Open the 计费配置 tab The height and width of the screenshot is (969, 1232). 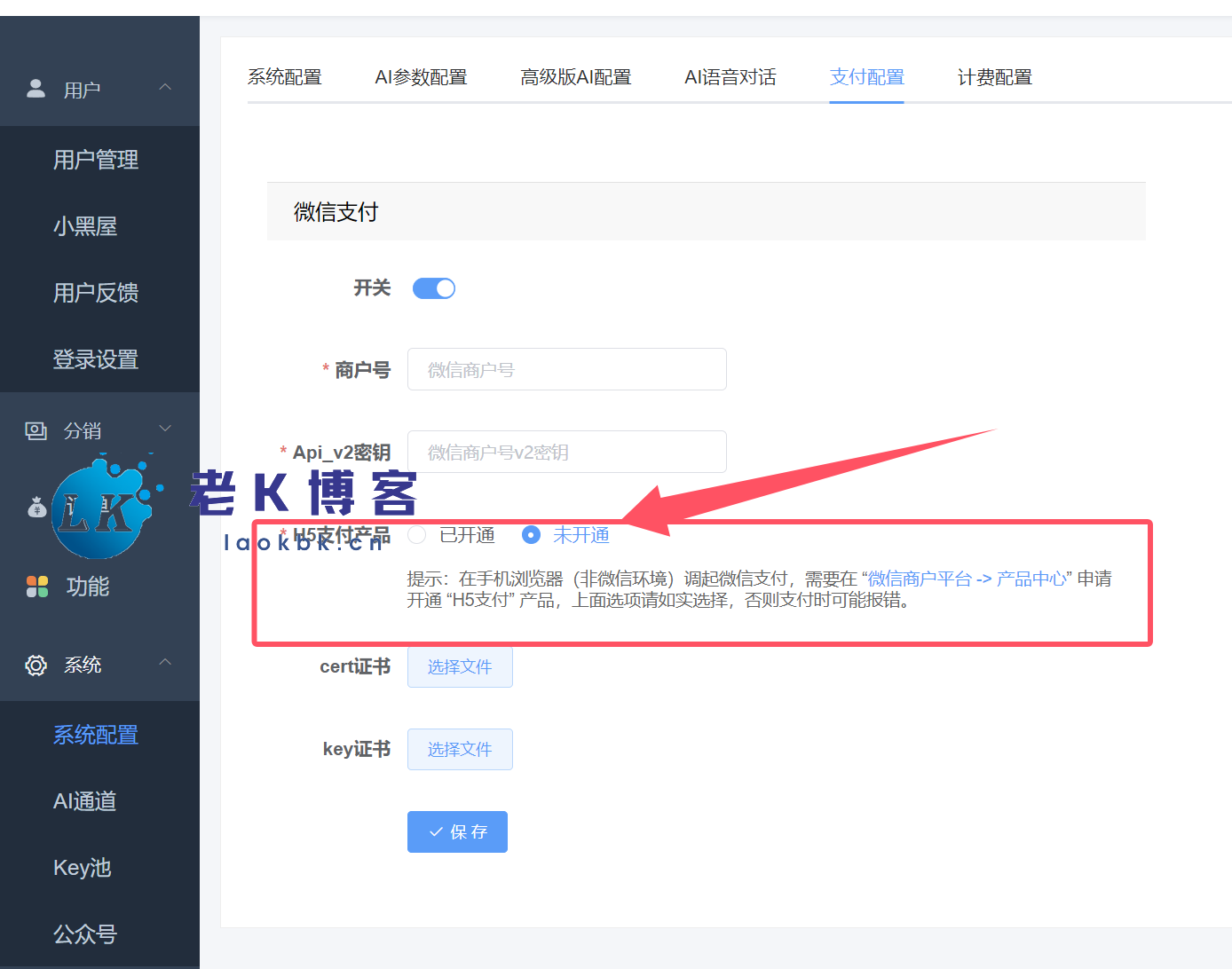tap(994, 77)
